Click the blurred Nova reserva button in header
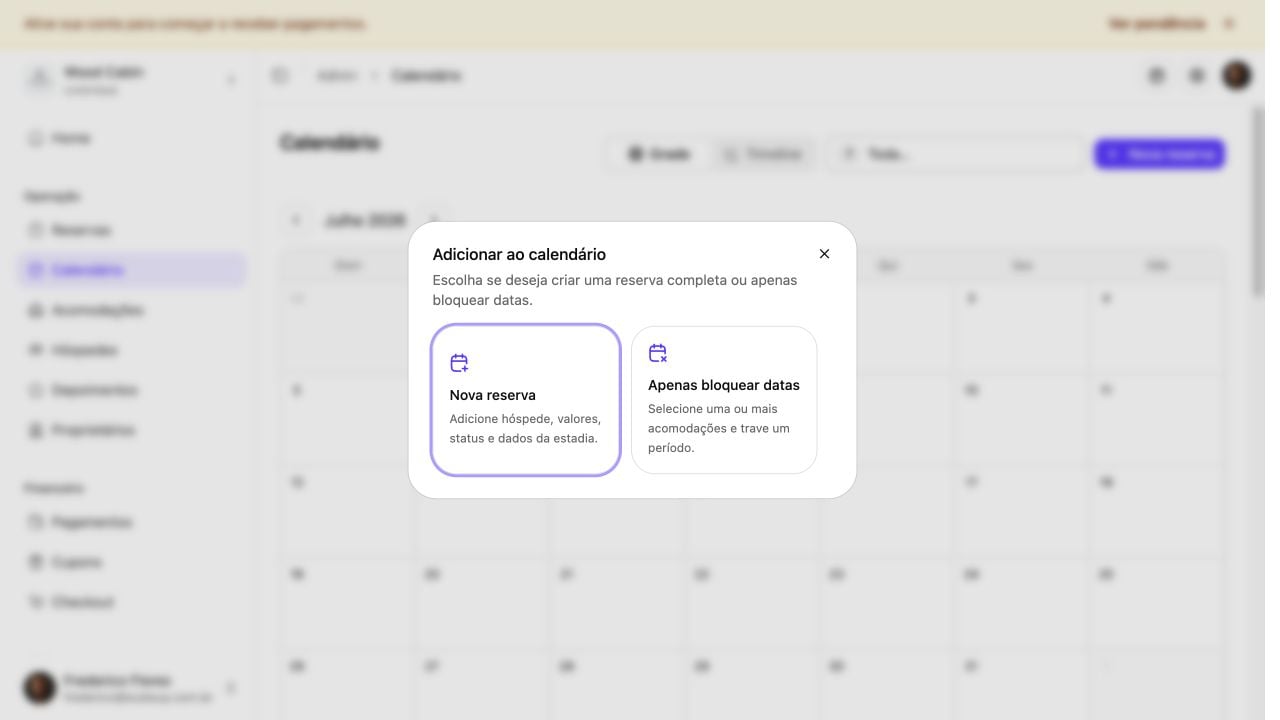Viewport: 1280px width, 720px height. (1159, 154)
